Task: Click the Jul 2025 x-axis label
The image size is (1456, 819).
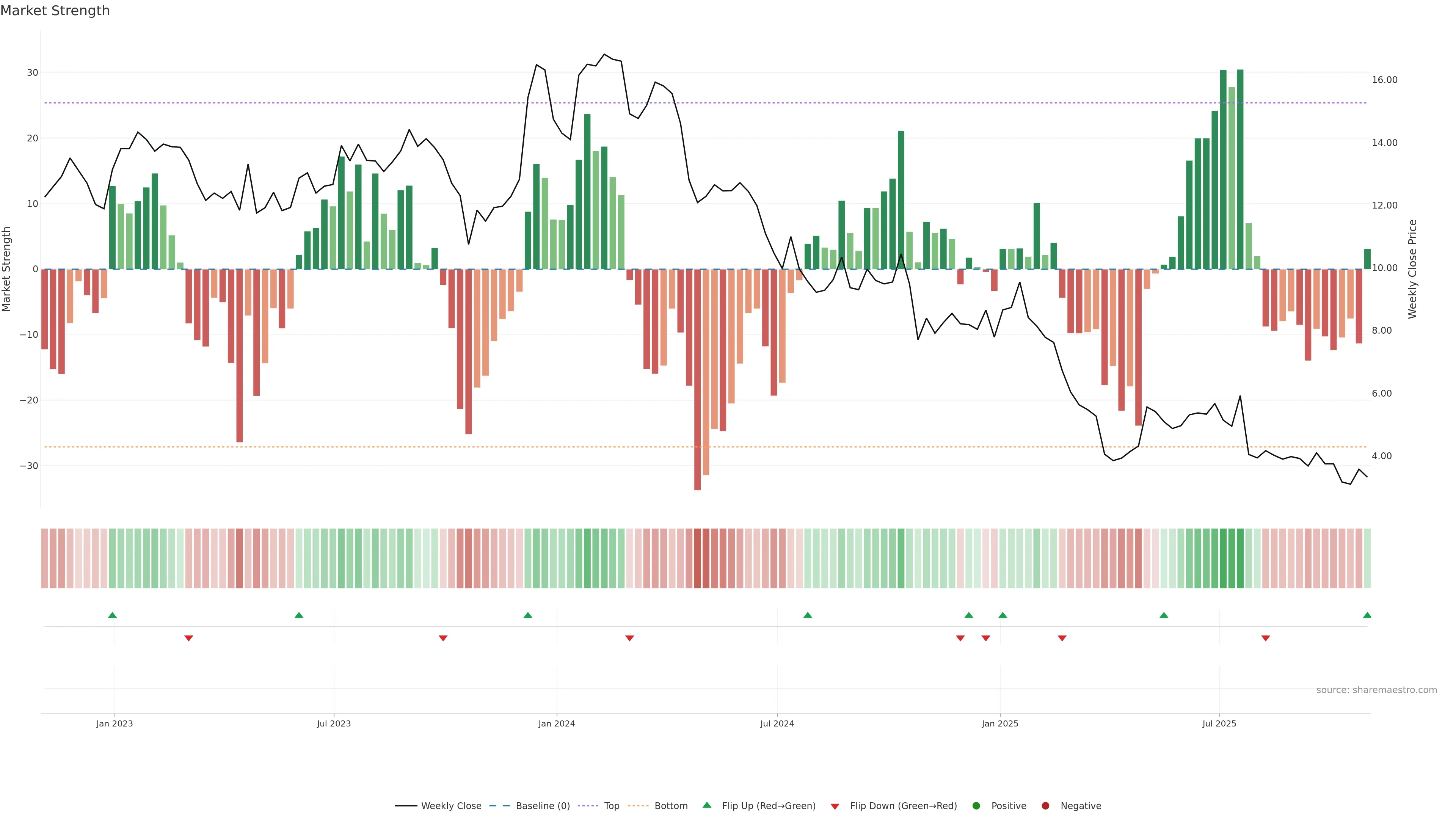Action: click(x=1219, y=723)
